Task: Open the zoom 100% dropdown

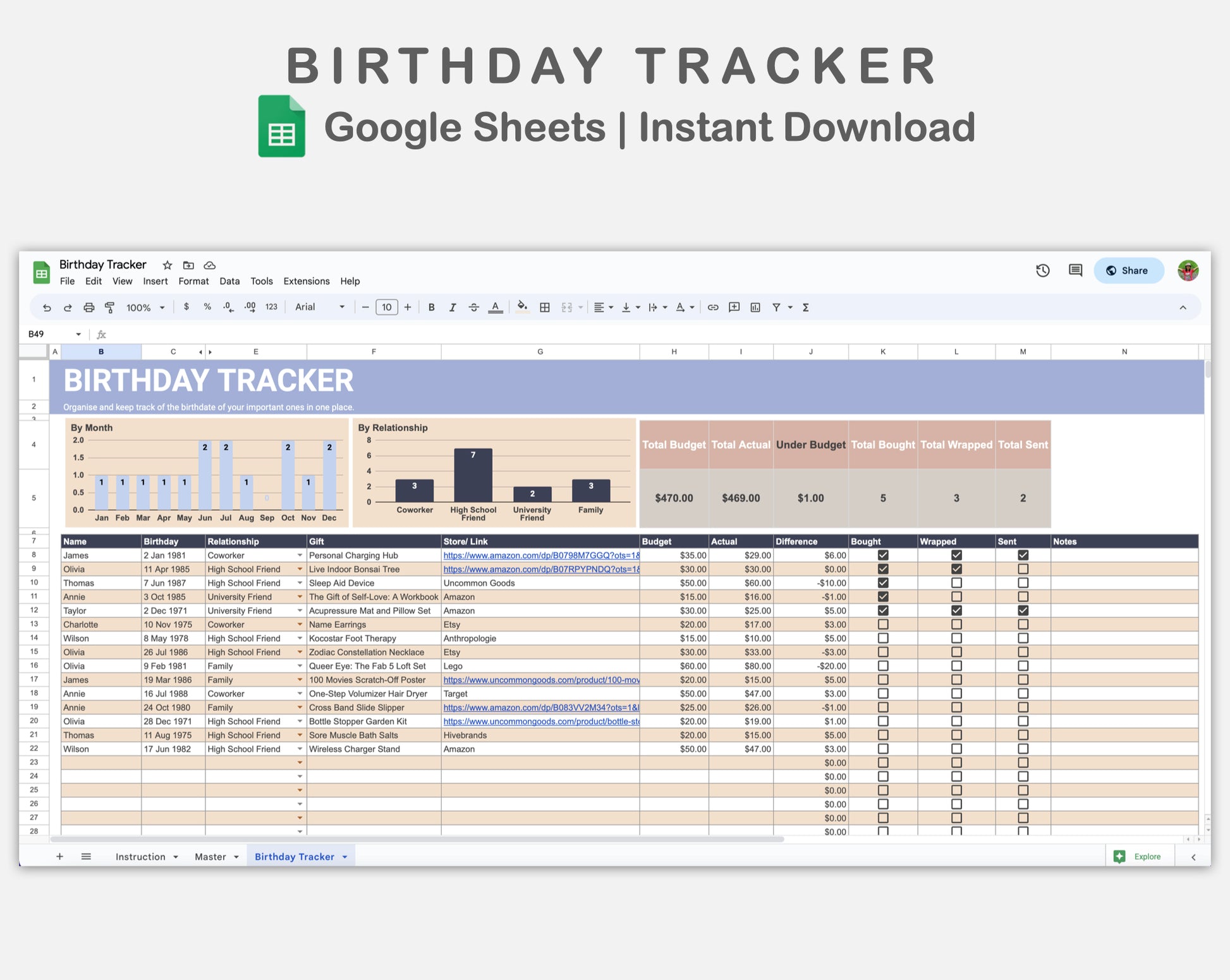Action: click(145, 308)
